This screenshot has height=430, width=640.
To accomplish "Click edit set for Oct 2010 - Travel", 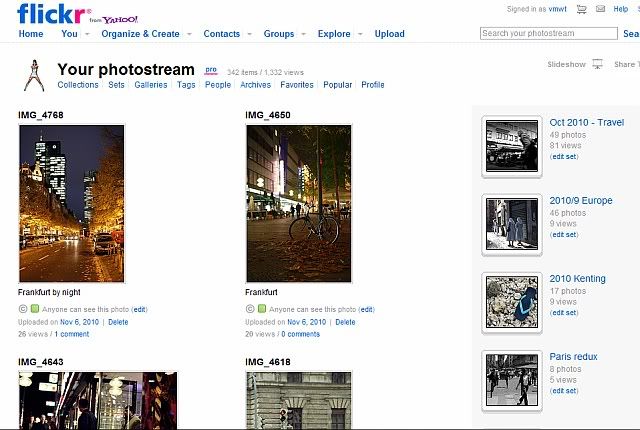I will [x=564, y=157].
